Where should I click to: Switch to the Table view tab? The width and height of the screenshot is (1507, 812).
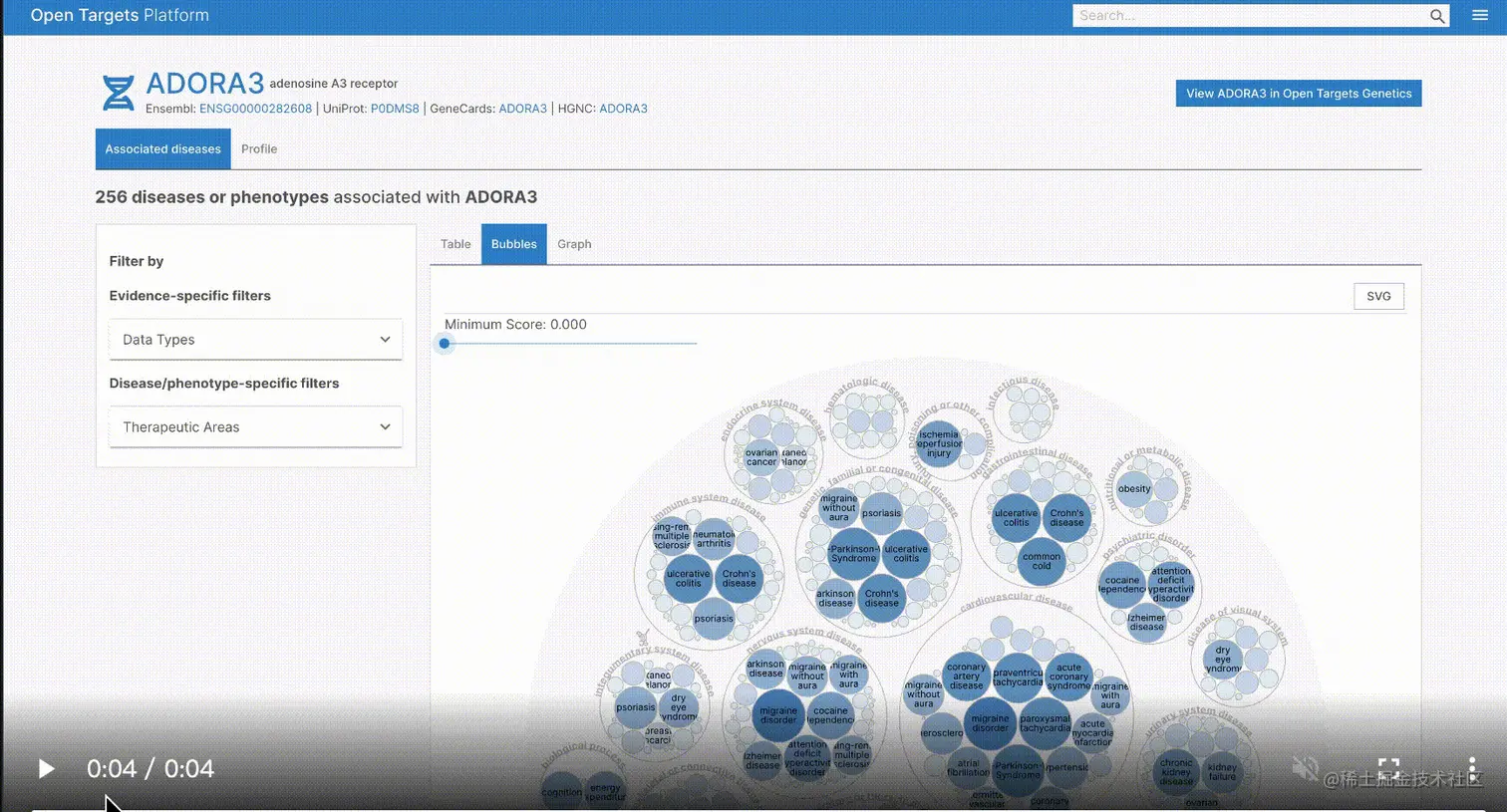[455, 244]
